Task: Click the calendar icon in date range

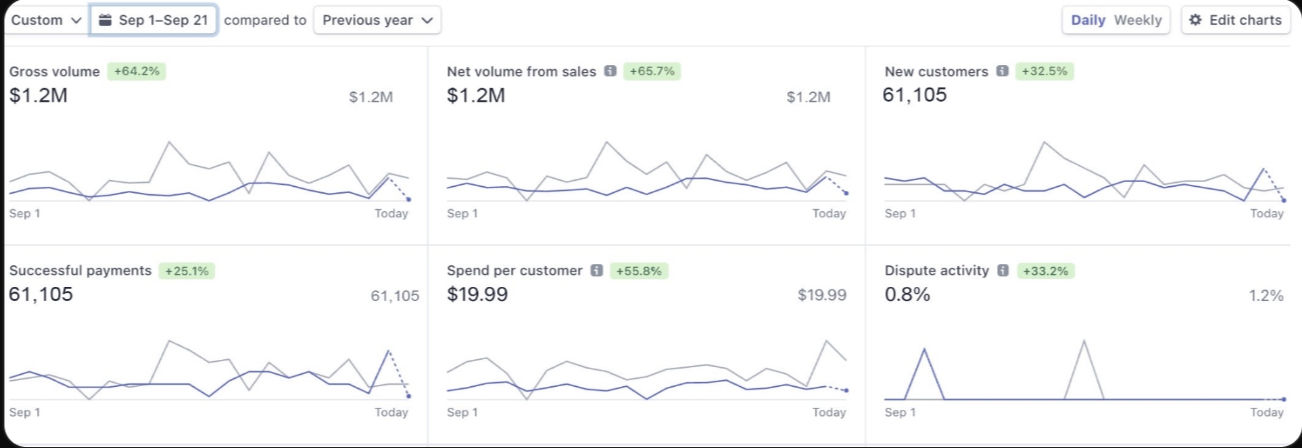Action: 105,20
